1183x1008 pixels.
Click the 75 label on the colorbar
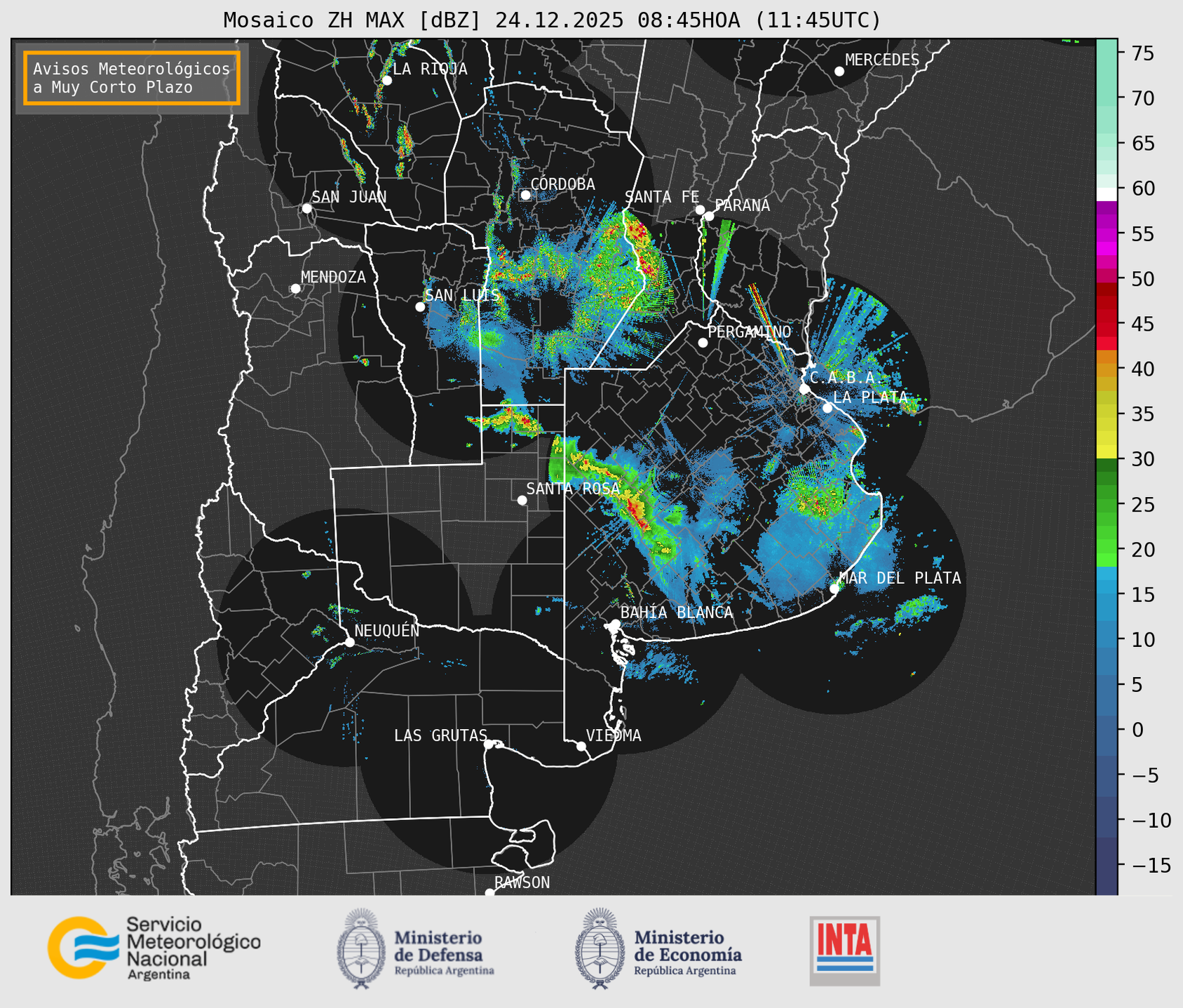pyautogui.click(x=1142, y=53)
